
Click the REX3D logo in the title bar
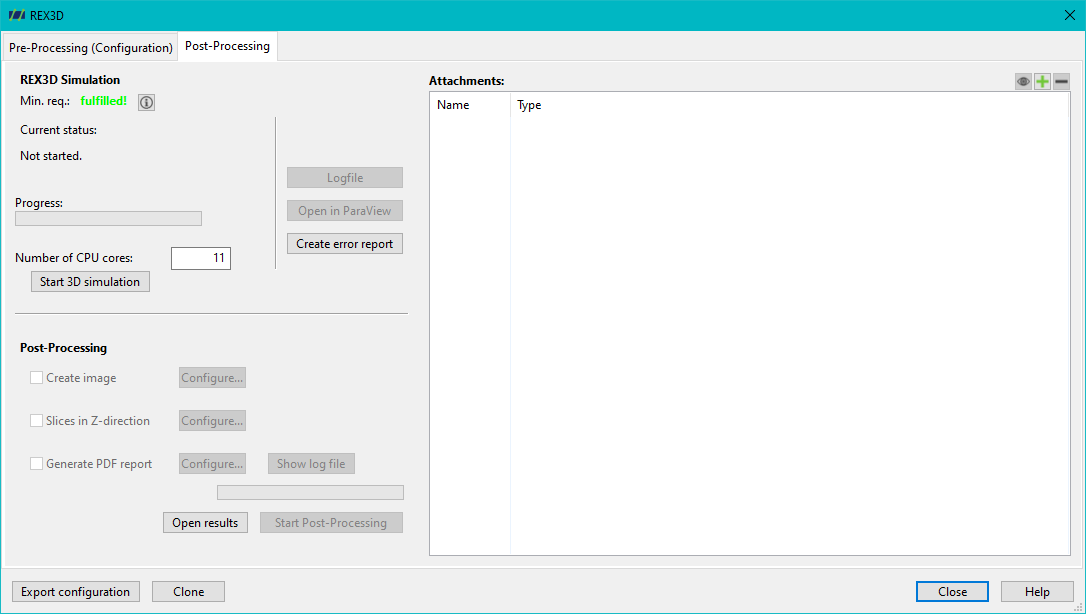[x=17, y=15]
